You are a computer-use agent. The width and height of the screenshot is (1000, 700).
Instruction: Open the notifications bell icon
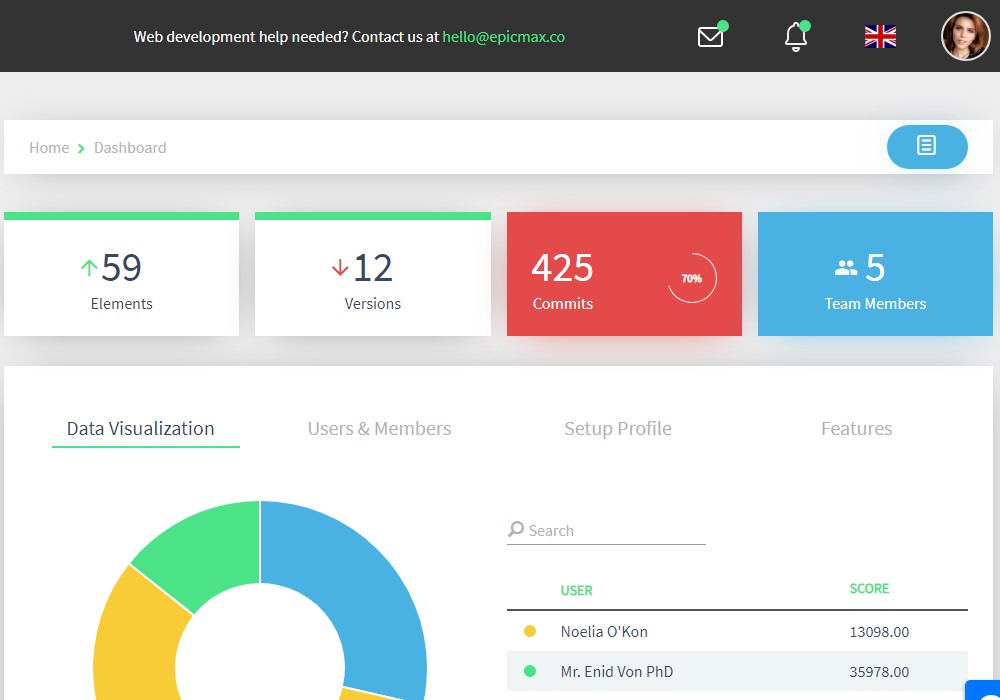click(796, 36)
